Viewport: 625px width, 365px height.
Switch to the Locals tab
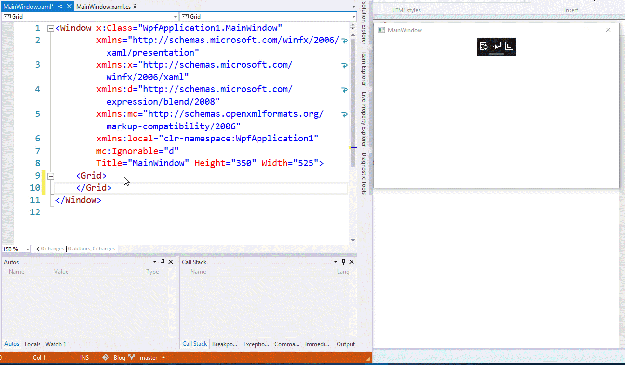[x=32, y=344]
